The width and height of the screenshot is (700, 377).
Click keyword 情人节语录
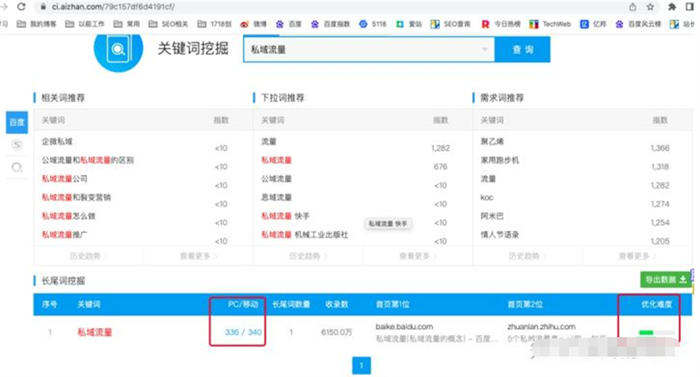click(x=500, y=235)
